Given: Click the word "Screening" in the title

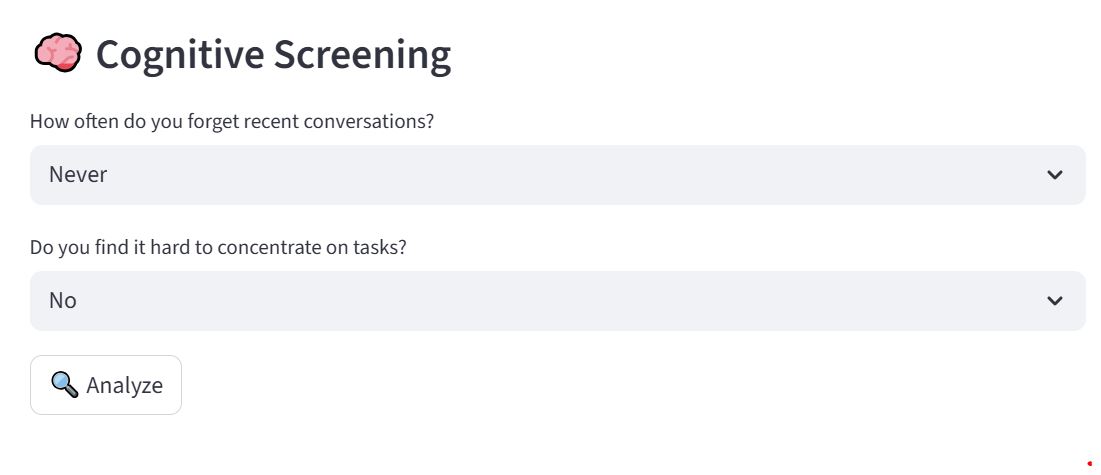Looking at the screenshot, I should 362,54.
